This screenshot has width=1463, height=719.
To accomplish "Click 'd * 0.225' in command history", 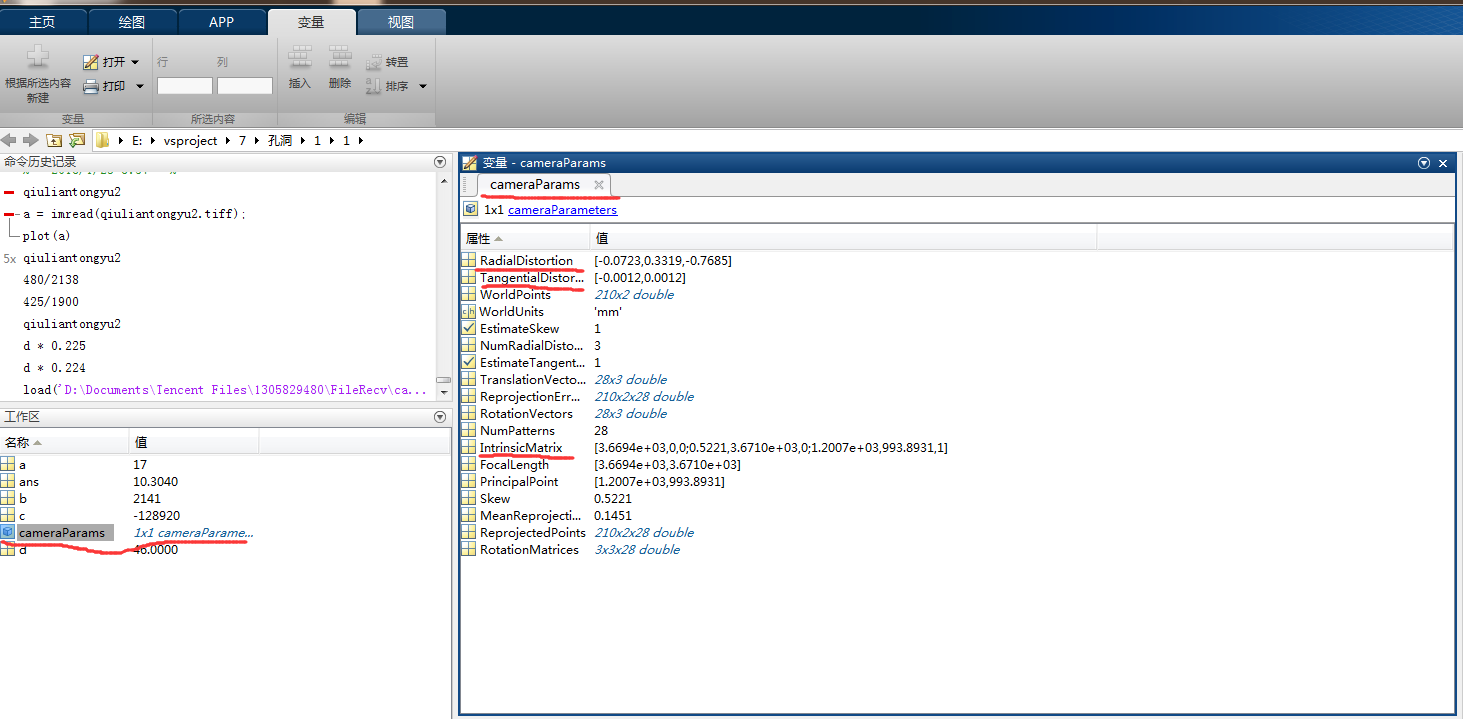I will point(54,346).
